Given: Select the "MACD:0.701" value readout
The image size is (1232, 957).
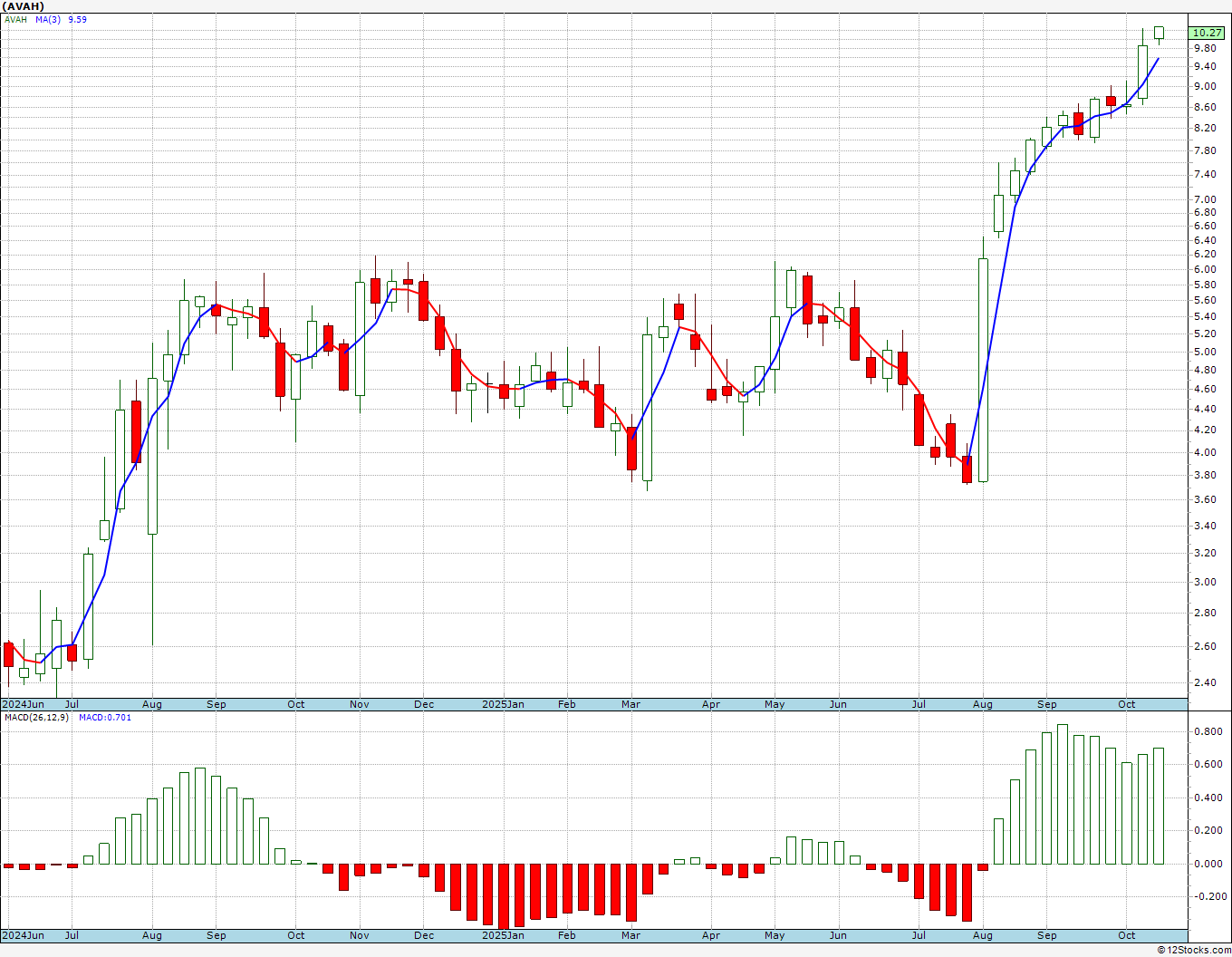Looking at the screenshot, I should [x=105, y=718].
